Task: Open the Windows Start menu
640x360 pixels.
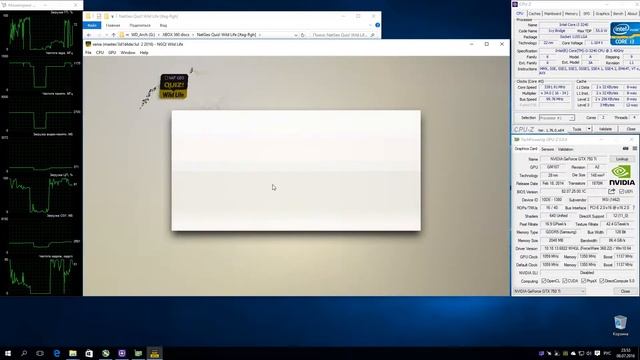Action: 8,353
